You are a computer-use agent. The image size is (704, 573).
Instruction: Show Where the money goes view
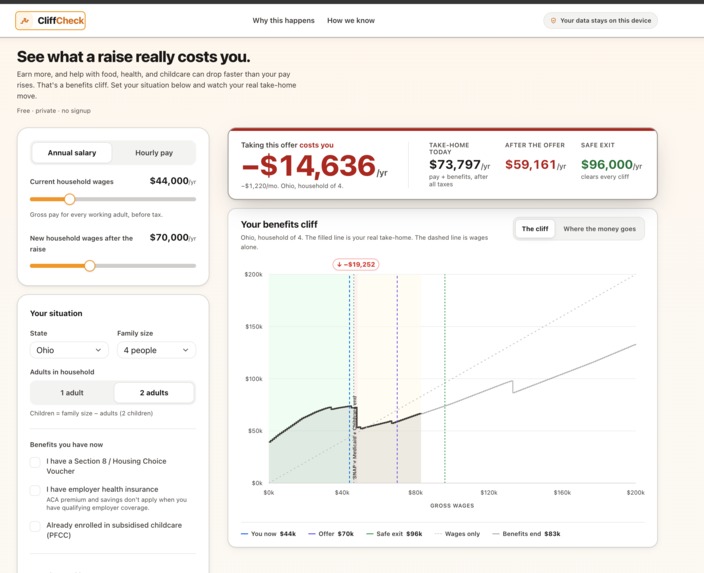pyautogui.click(x=599, y=229)
